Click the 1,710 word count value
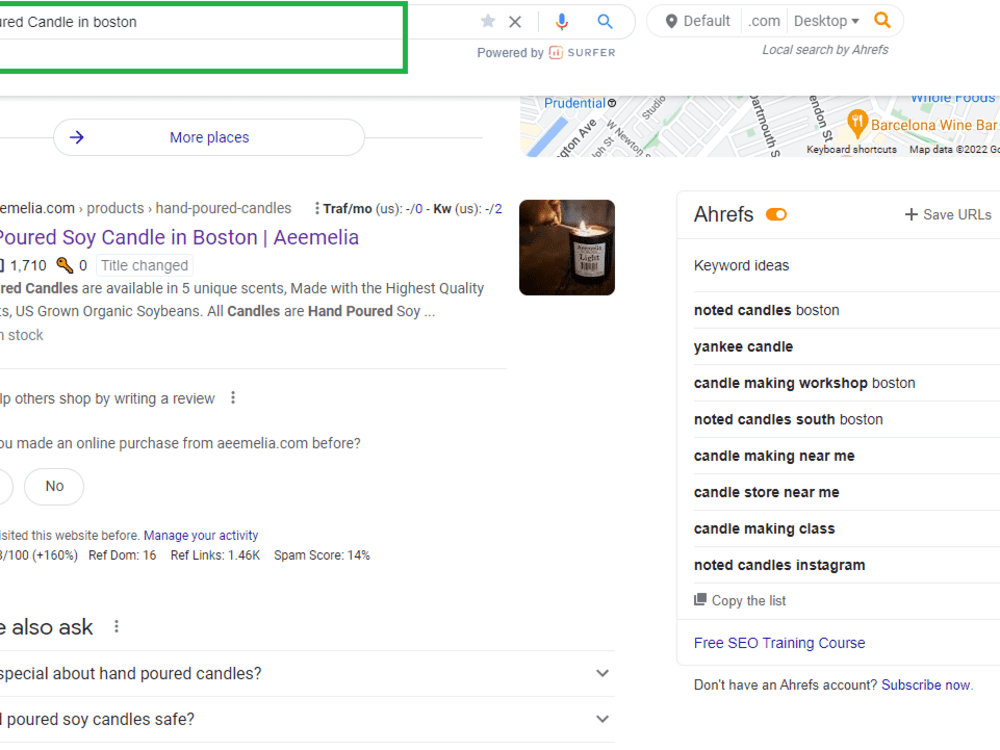The height and width of the screenshot is (750, 1000). pos(28,265)
